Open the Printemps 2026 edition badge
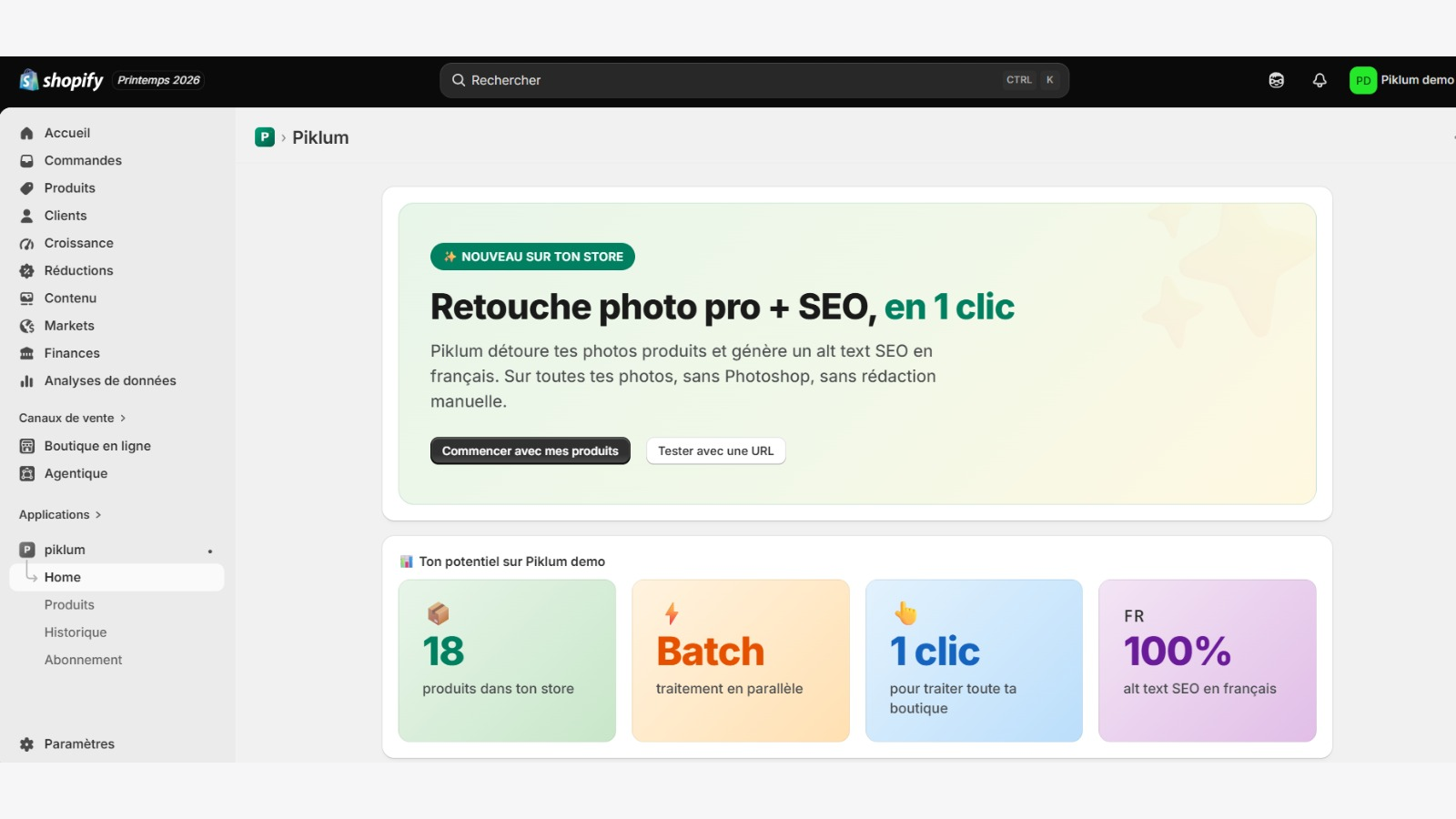 158,80
